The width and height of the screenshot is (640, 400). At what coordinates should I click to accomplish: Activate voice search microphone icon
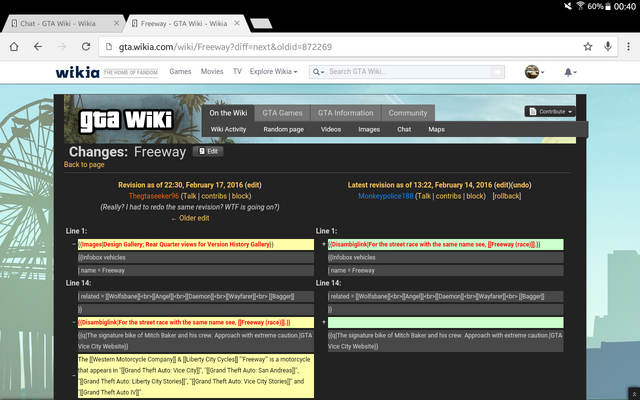click(608, 47)
